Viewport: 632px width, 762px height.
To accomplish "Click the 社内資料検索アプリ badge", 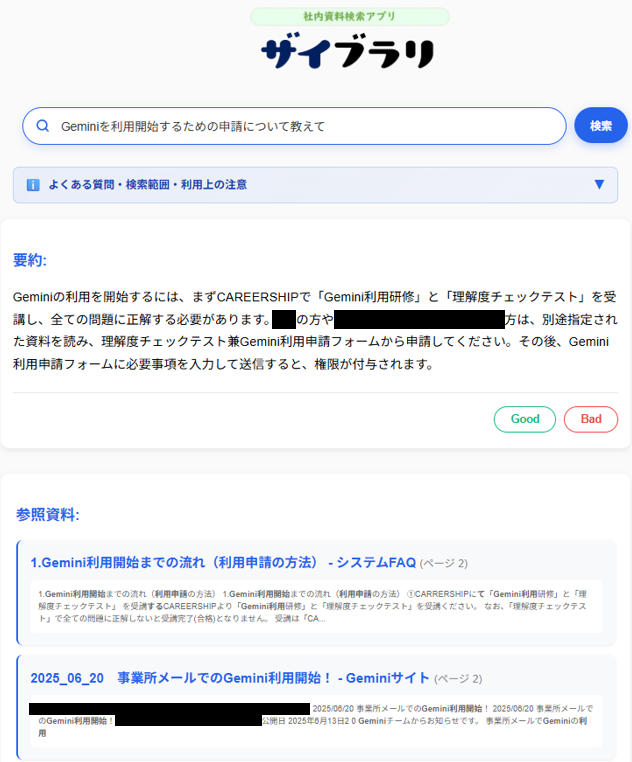I will [350, 17].
